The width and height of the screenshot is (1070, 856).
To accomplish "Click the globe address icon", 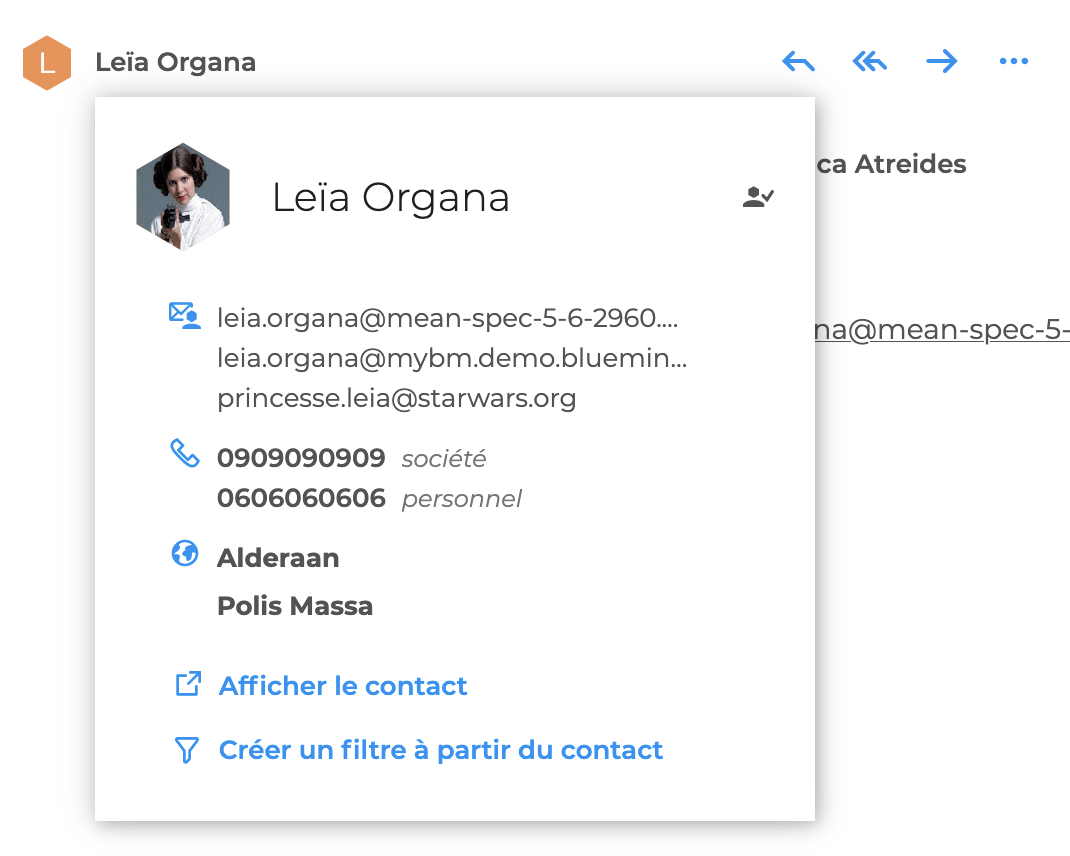I will (185, 553).
